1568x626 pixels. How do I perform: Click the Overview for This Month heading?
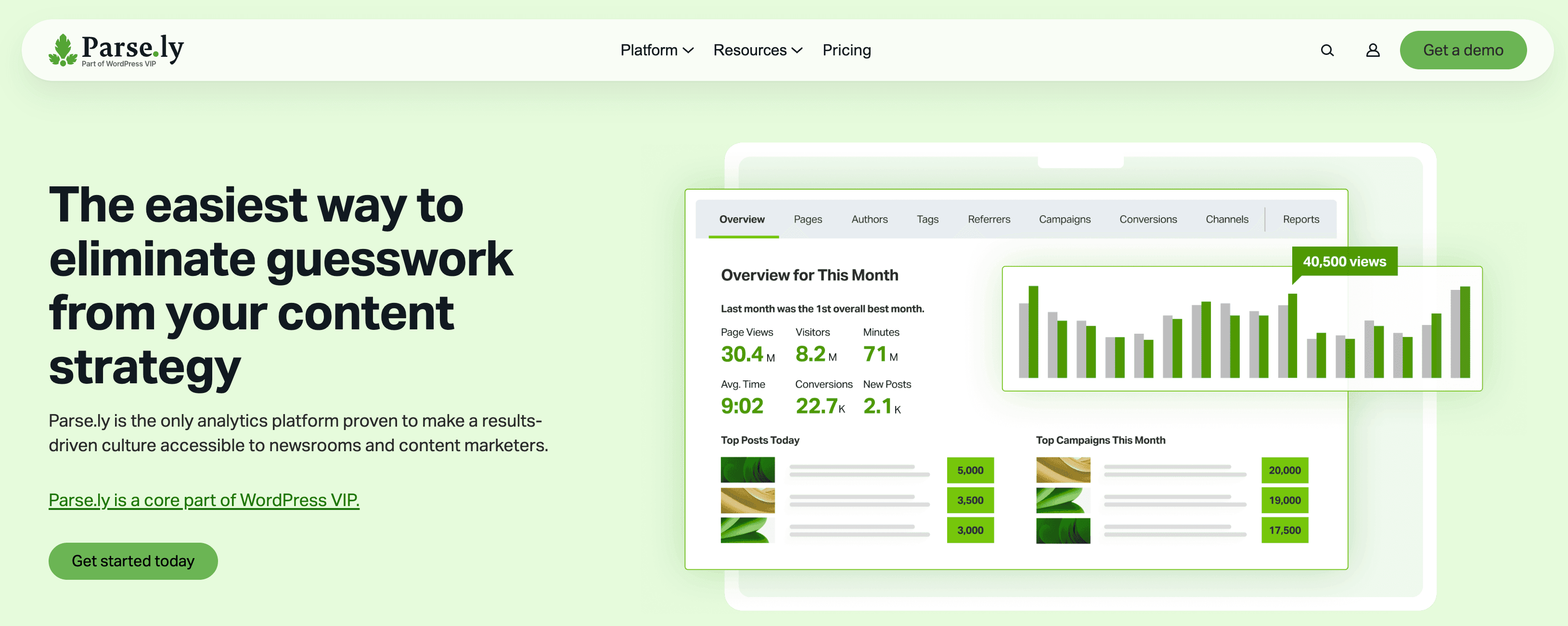[809, 275]
